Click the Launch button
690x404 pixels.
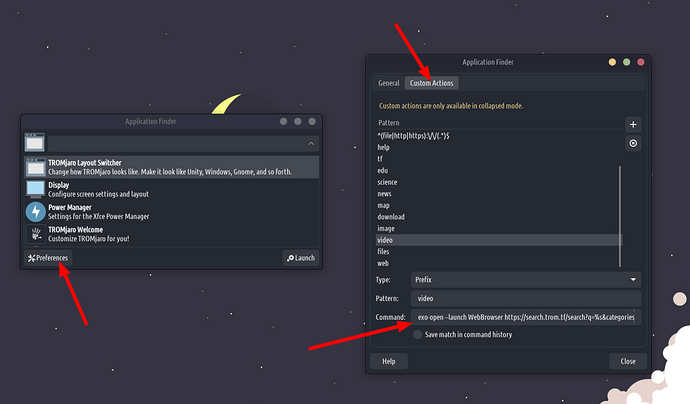pyautogui.click(x=301, y=258)
